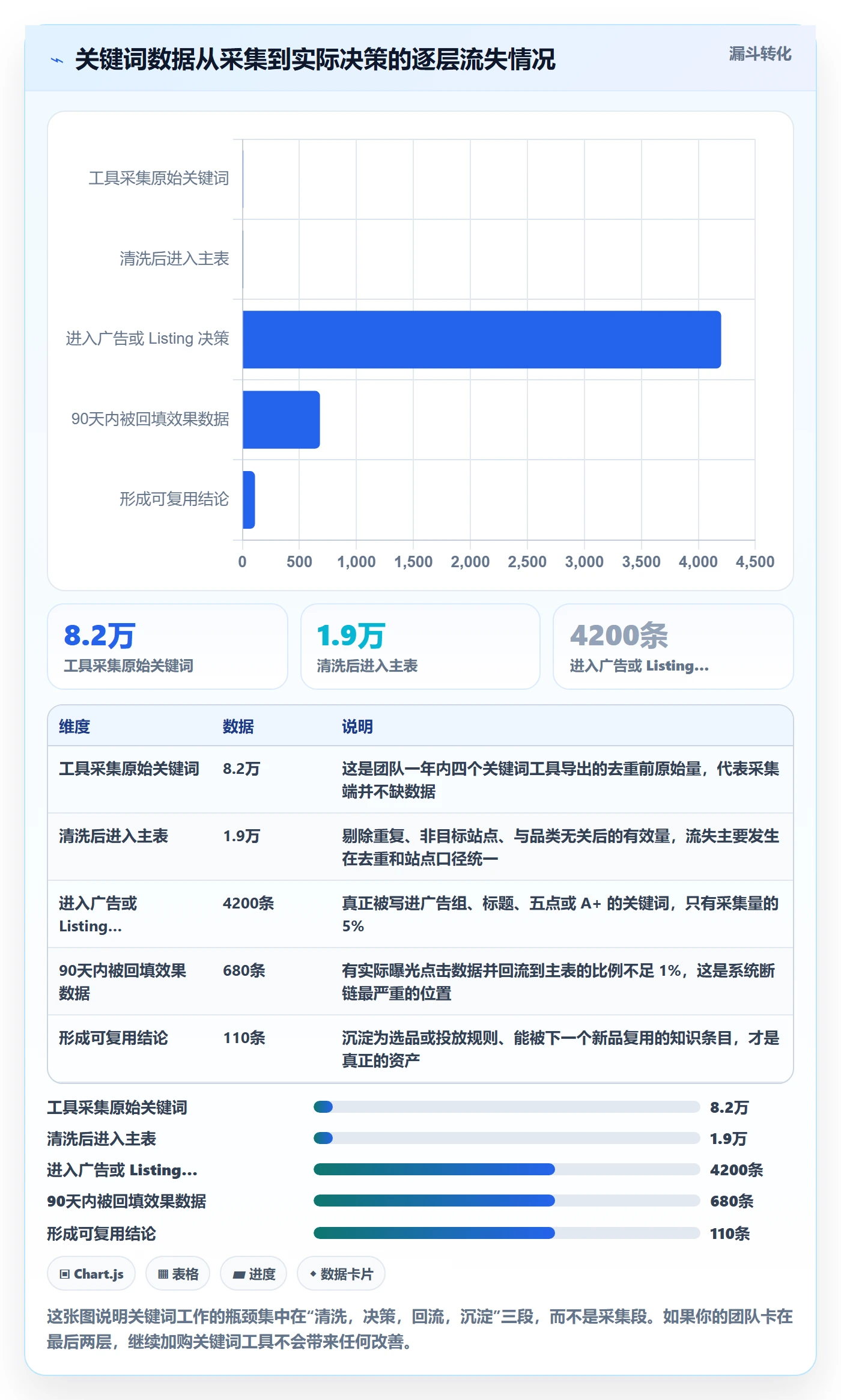Click the progress bar showing 680条
The width and height of the screenshot is (841, 1400).
(x=506, y=1201)
